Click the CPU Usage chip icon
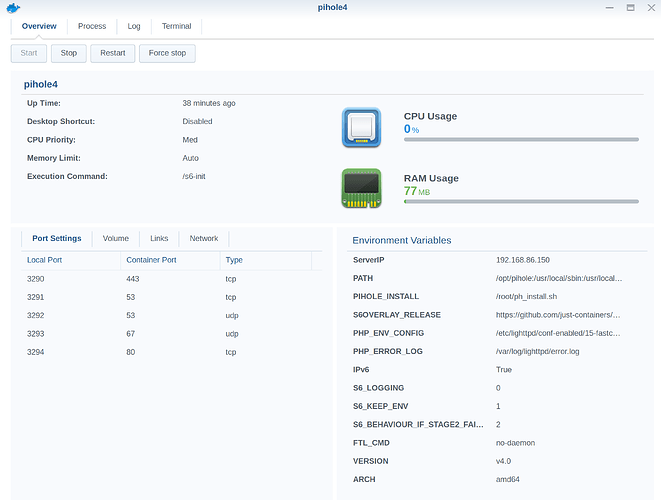Image resolution: width=661 pixels, height=500 pixels. coord(361,128)
